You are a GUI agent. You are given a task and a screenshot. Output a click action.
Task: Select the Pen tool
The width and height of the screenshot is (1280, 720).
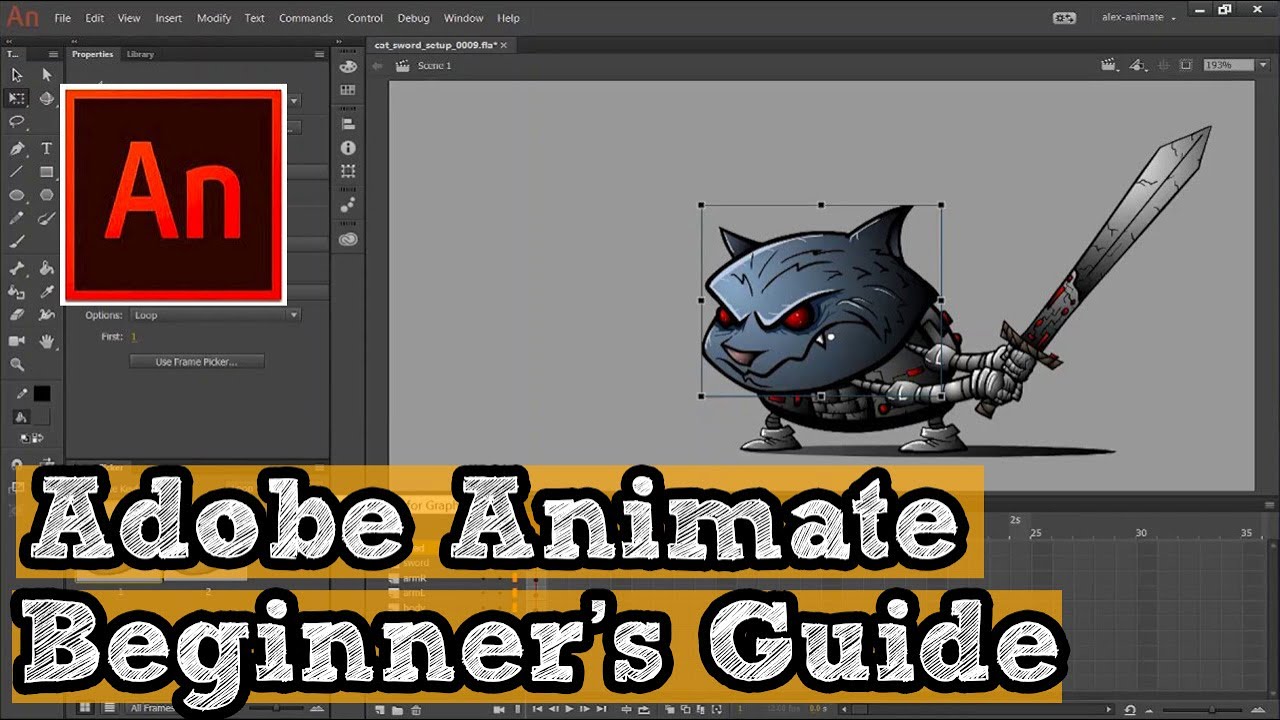click(x=17, y=149)
